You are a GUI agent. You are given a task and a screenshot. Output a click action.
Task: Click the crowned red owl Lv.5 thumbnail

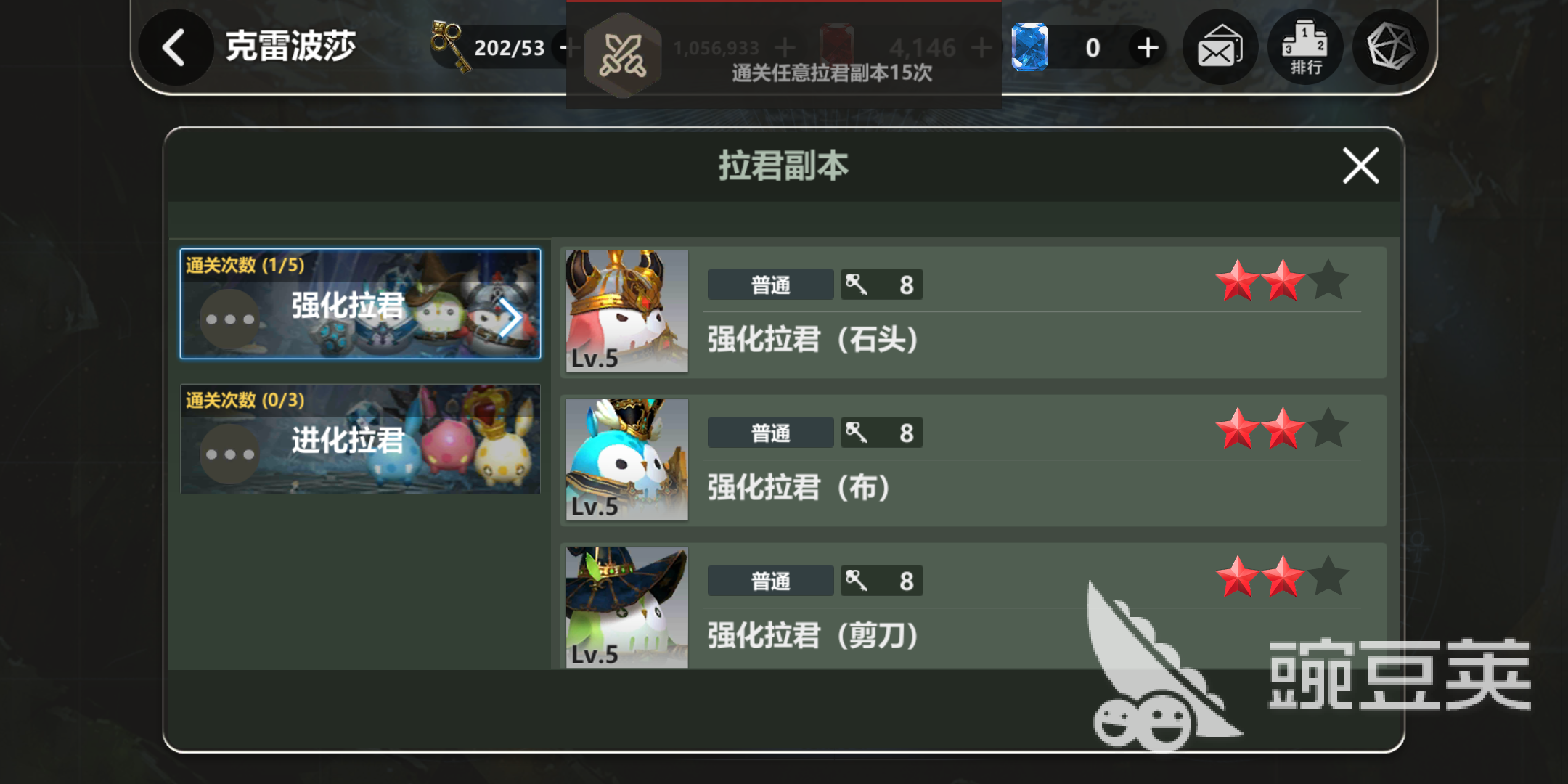[627, 311]
